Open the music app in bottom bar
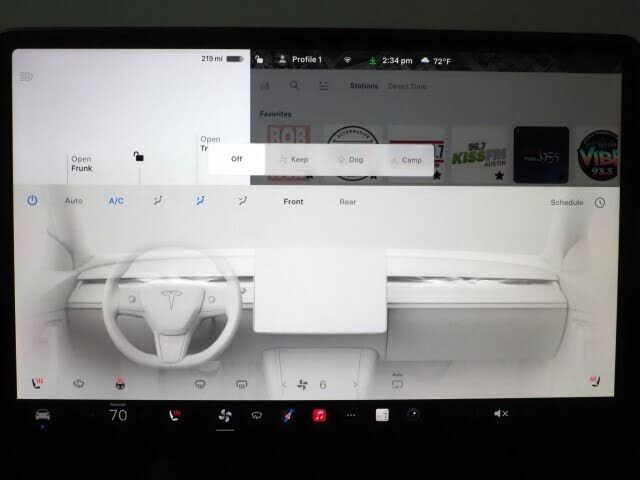 pyautogui.click(x=319, y=415)
